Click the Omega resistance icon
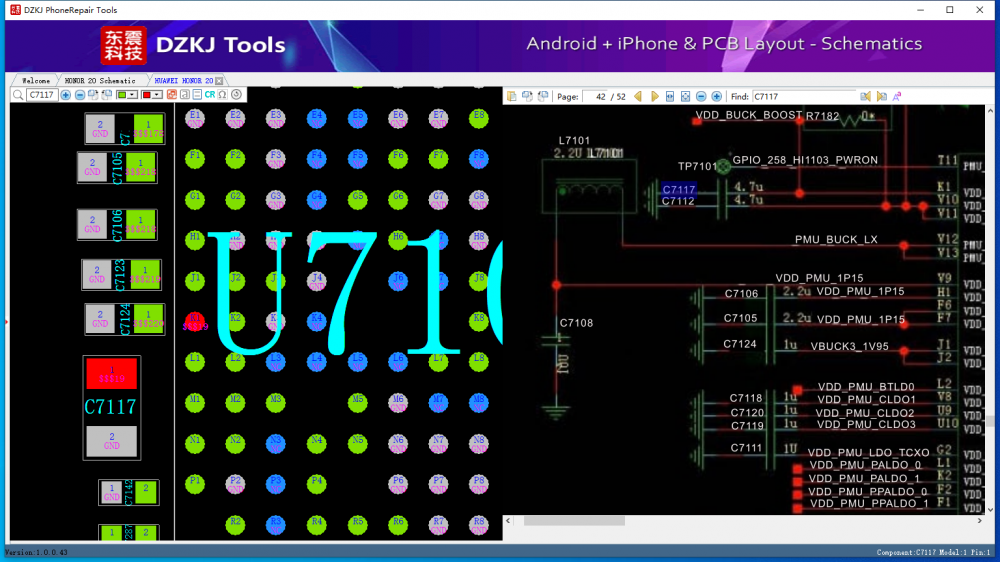 pyautogui.click(x=223, y=94)
